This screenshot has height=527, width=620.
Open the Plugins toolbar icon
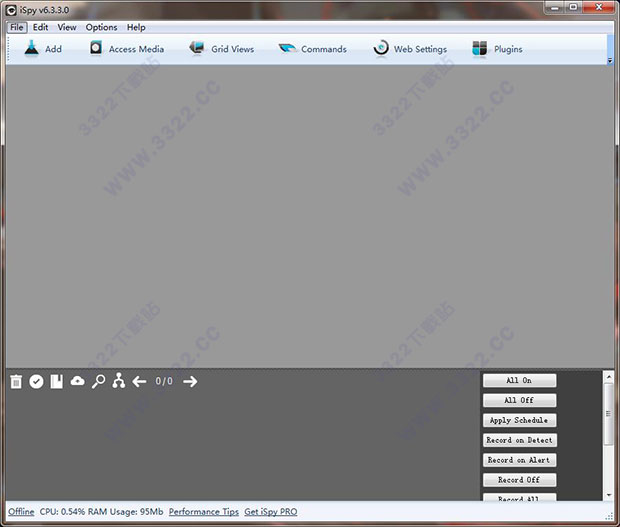pyautogui.click(x=480, y=49)
